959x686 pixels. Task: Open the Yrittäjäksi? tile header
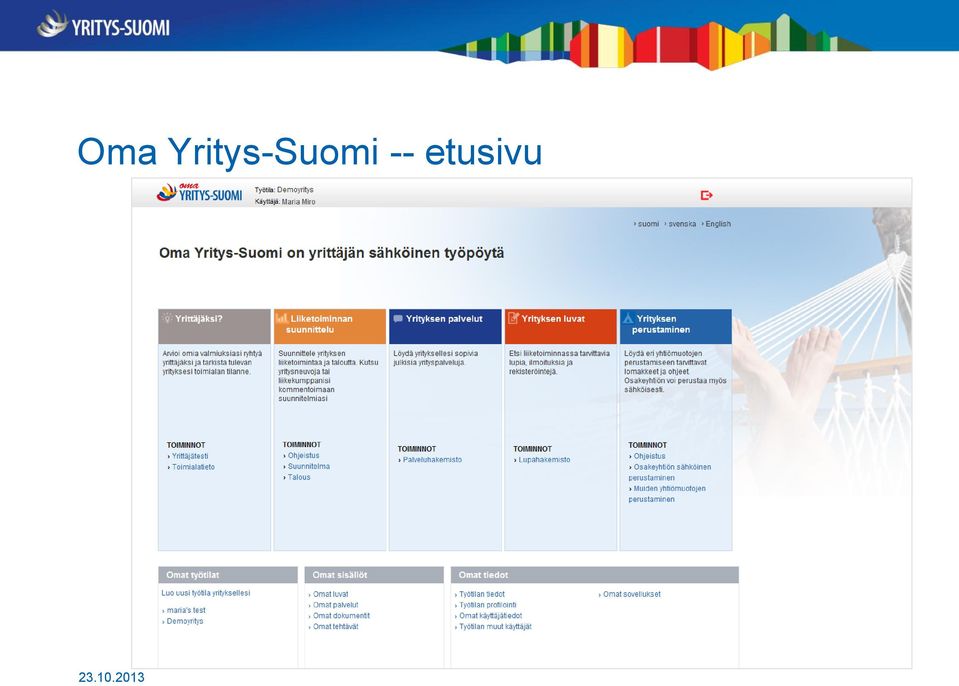point(214,326)
